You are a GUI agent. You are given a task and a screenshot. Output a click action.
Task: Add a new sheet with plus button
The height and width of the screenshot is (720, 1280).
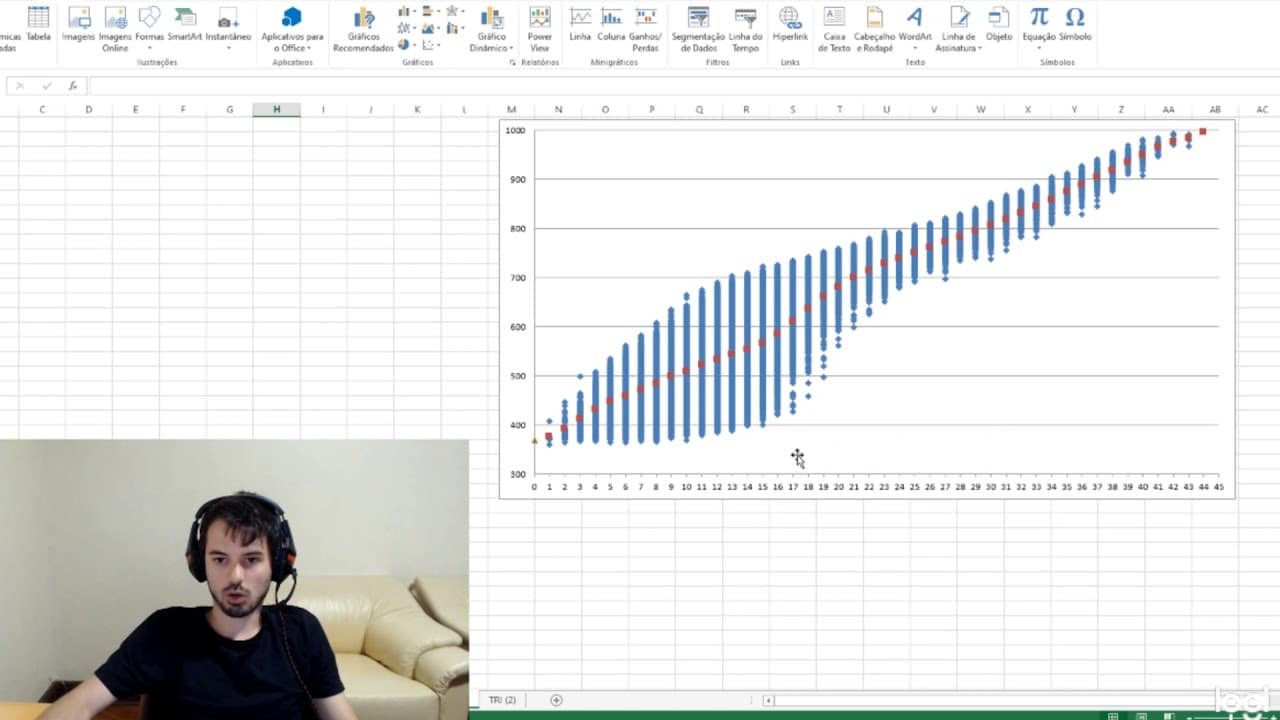[x=556, y=700]
